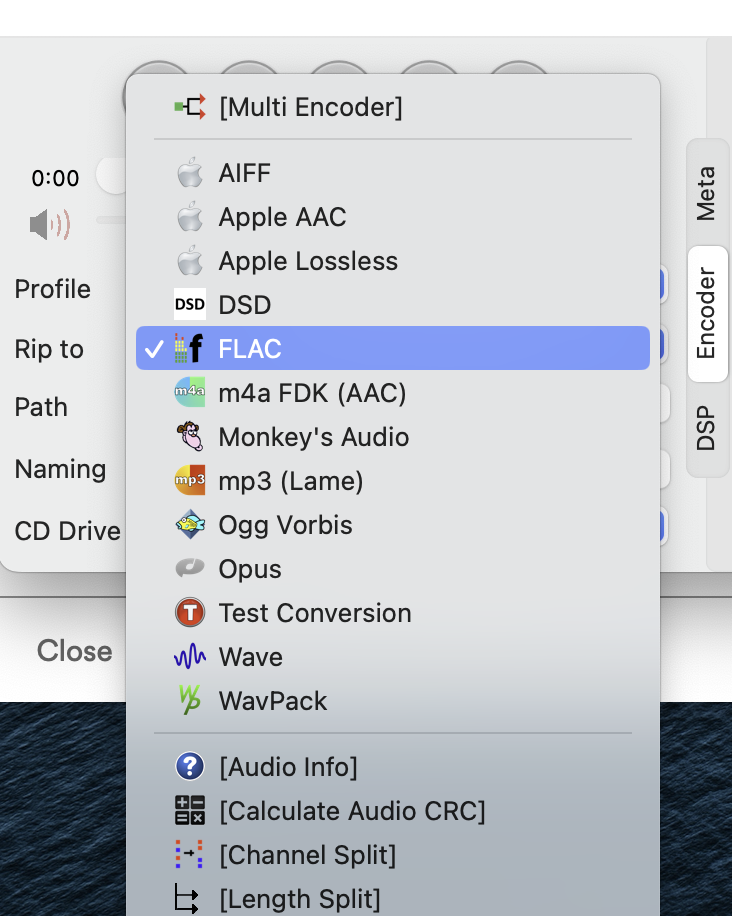
Task: Choose m4a FDK (AAC) encoder
Action: tap(312, 393)
